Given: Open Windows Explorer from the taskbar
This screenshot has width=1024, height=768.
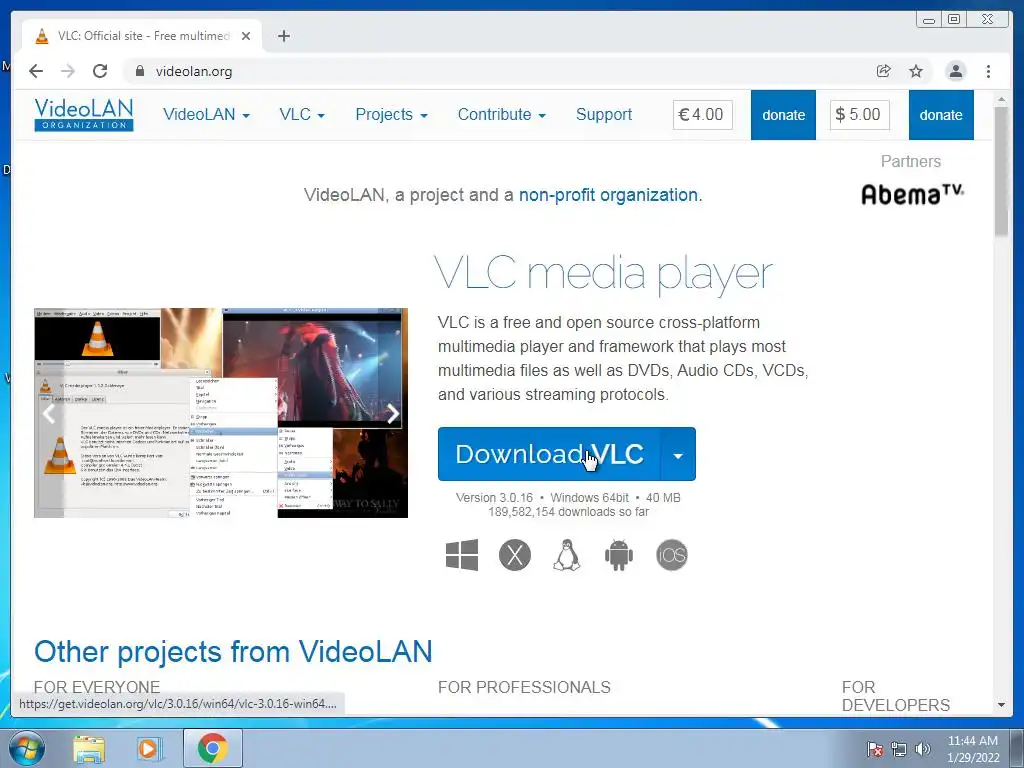Looking at the screenshot, I should (x=89, y=748).
